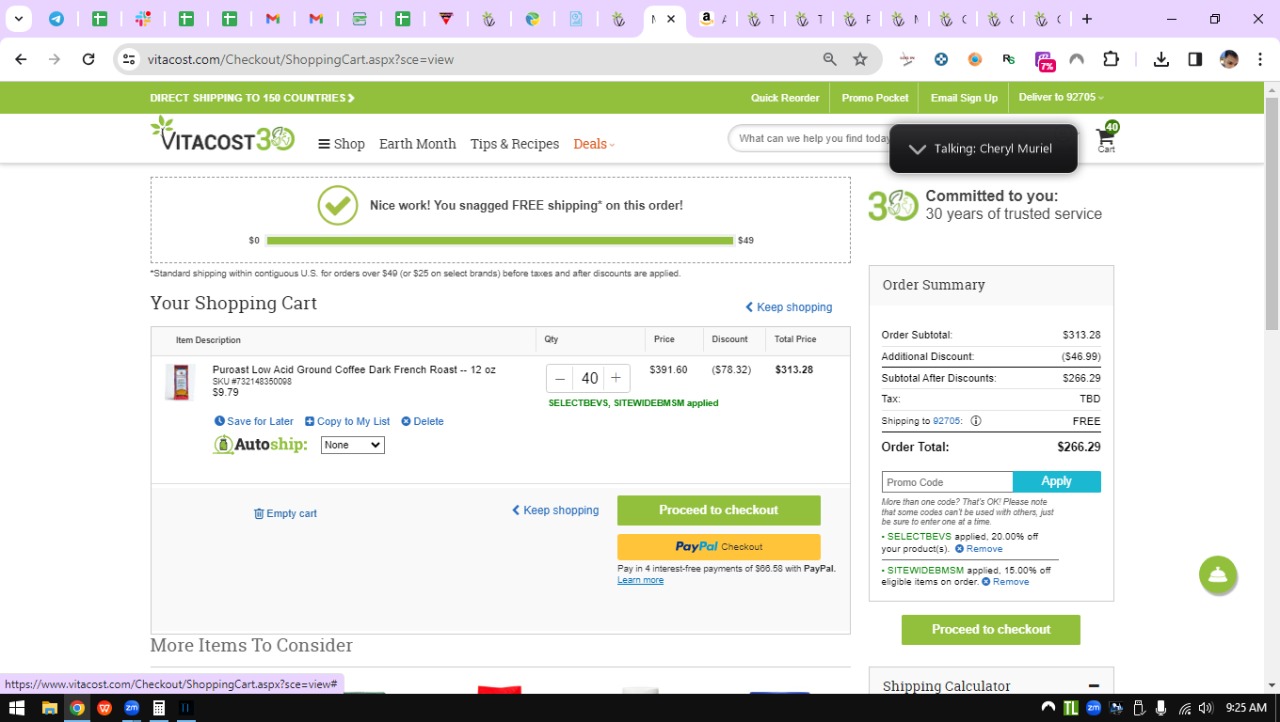This screenshot has height=722, width=1280.
Task: Click Proceed to checkout under Order Summary
Action: tap(991, 629)
